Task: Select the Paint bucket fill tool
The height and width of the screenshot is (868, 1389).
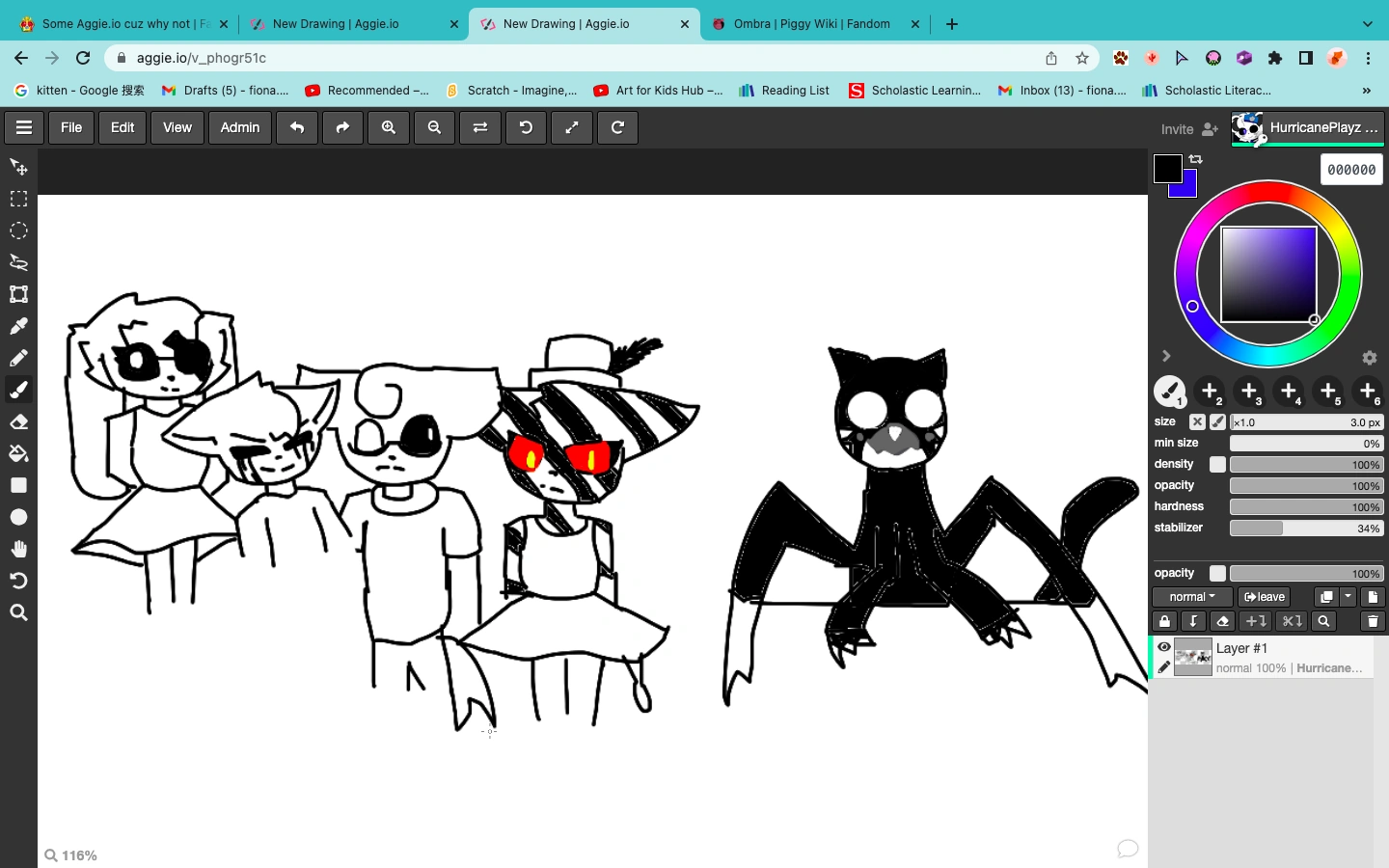Action: pos(18,453)
